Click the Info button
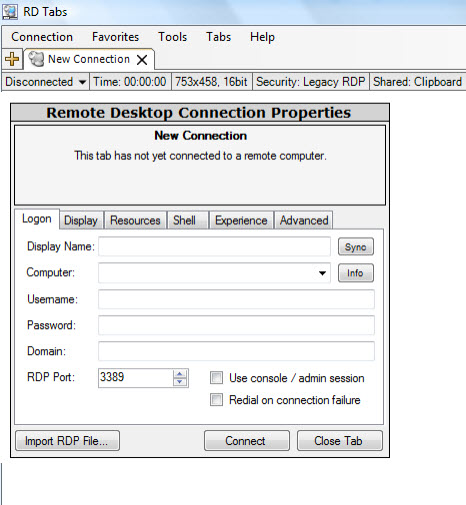 pos(356,273)
